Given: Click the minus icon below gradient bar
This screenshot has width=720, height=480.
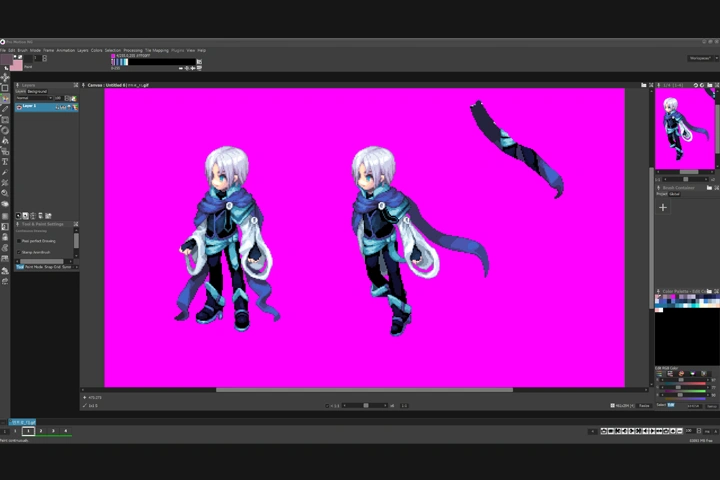Looking at the screenshot, I should pos(180,68).
